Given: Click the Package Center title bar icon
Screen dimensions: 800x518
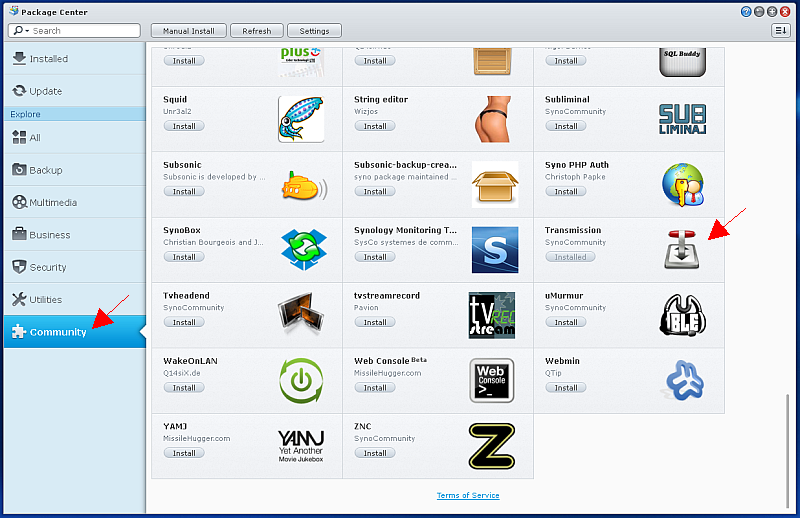Looking at the screenshot, I should (14, 11).
